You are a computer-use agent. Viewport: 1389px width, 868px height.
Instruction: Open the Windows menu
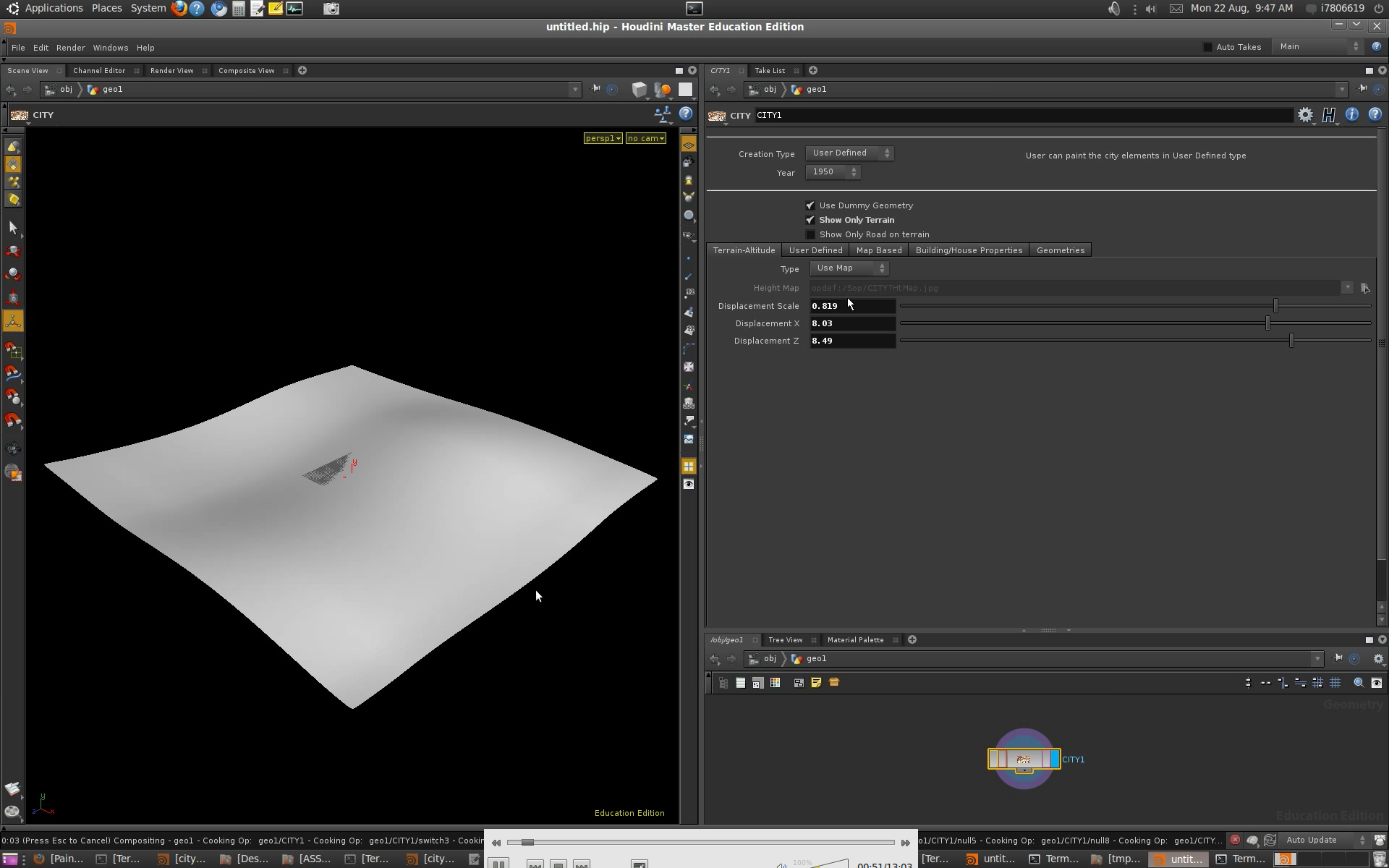pos(110,48)
